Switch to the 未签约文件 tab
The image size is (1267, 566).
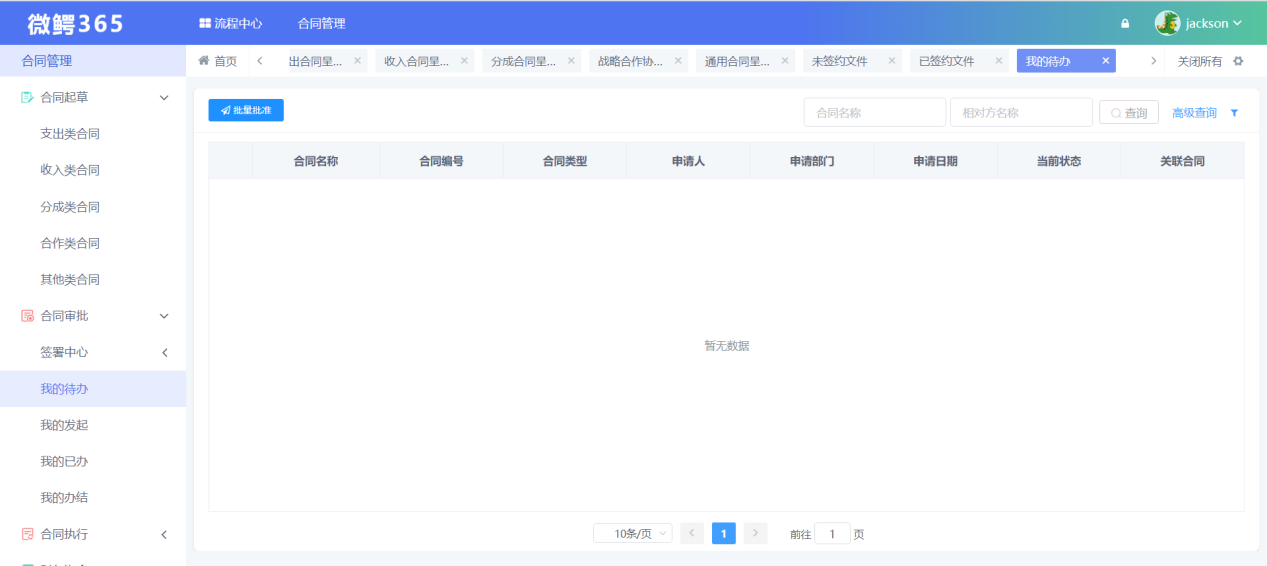click(839, 61)
